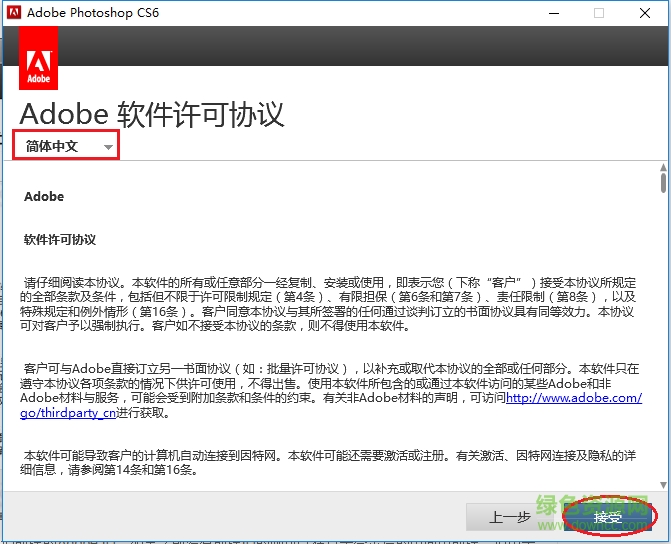
Task: Click the bold Adobe heading in license text
Action: [x=44, y=197]
